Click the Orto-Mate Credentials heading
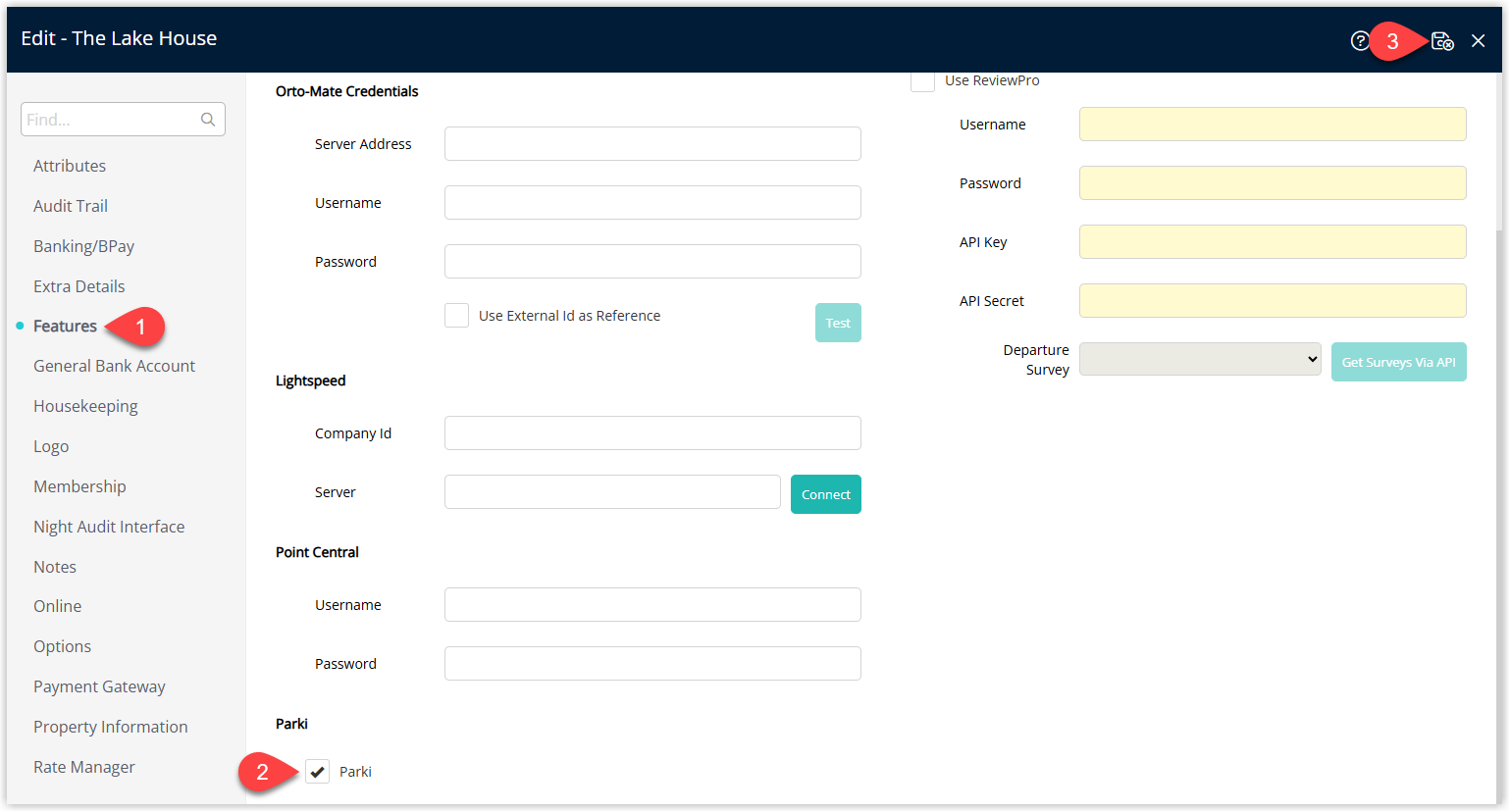Viewport: 1510px width, 812px height. (346, 91)
